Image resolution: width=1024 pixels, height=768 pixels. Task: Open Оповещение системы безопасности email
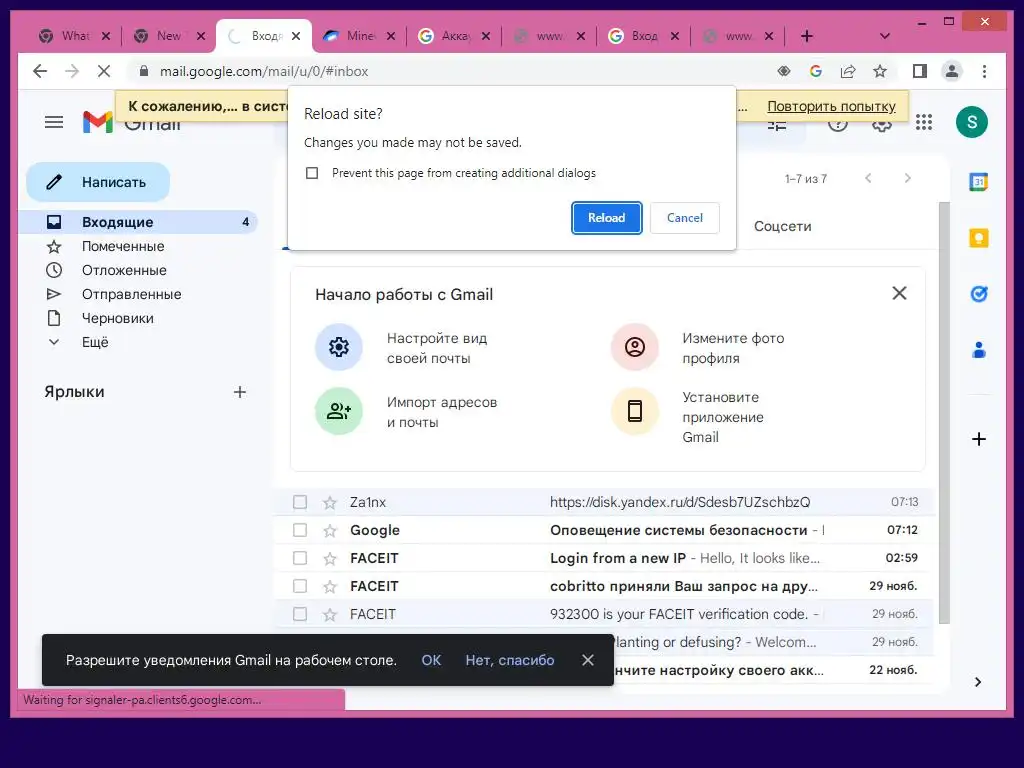point(679,530)
